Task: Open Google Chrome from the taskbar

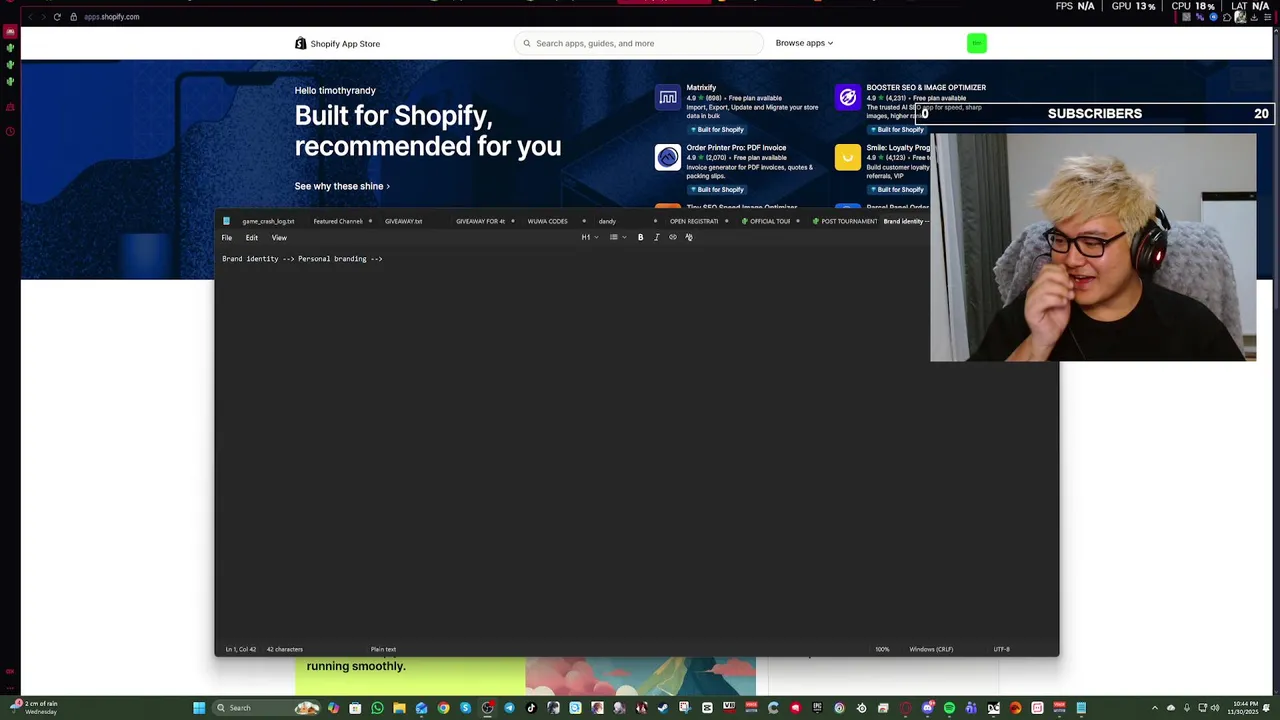Action: [443, 708]
